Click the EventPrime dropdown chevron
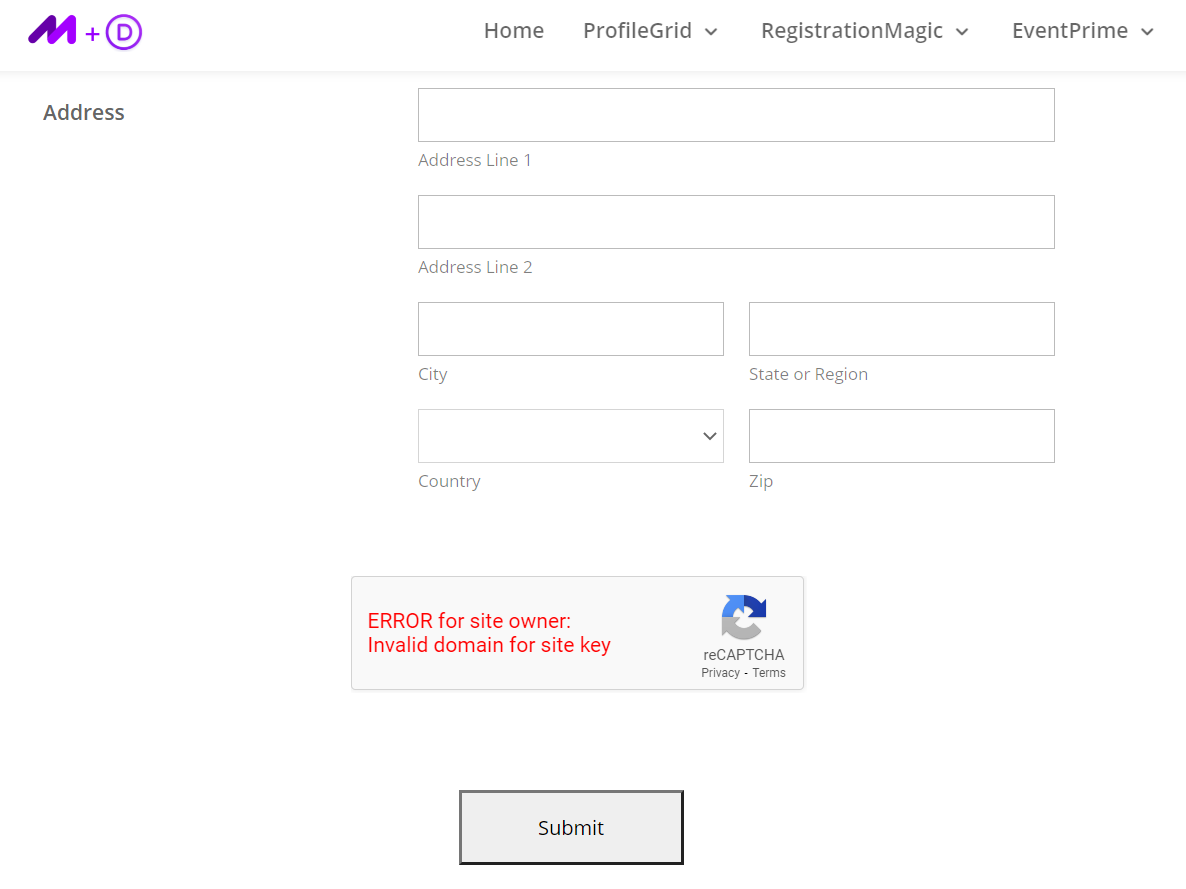1186x889 pixels. coord(1148,32)
